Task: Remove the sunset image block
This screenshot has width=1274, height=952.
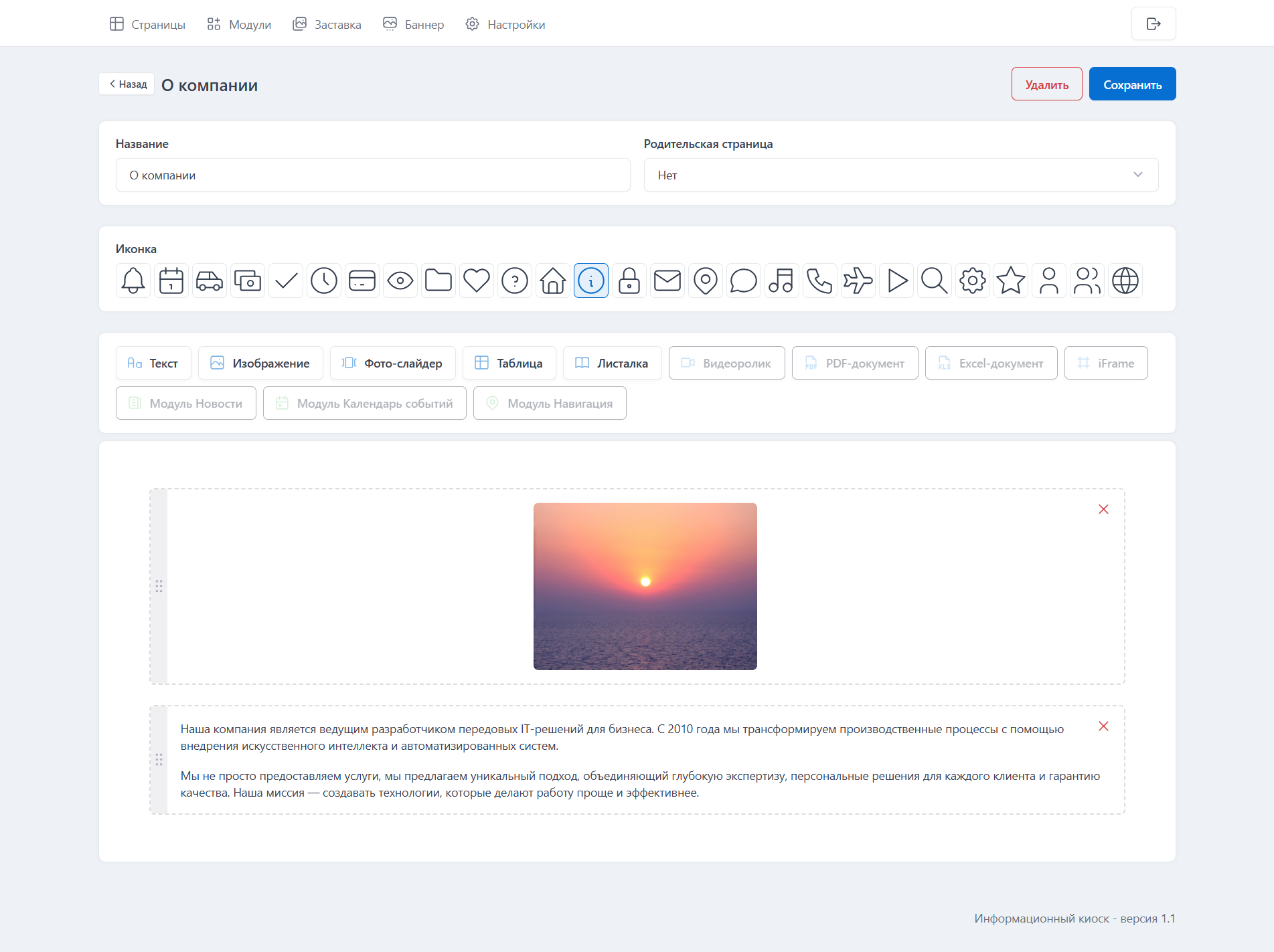Action: coord(1103,509)
